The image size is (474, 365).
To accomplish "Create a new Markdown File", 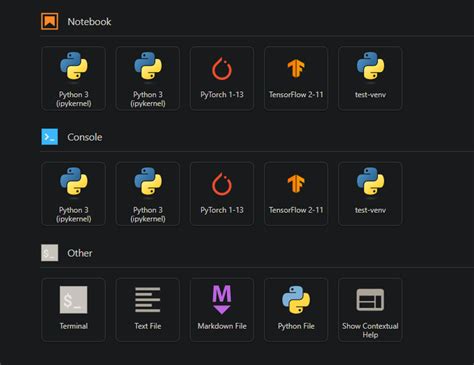I will 222,310.
